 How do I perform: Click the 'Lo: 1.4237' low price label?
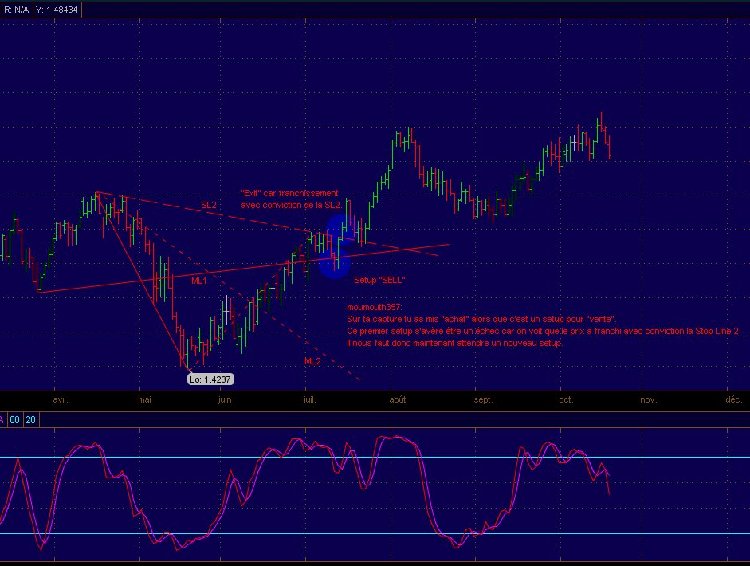[x=210, y=379]
